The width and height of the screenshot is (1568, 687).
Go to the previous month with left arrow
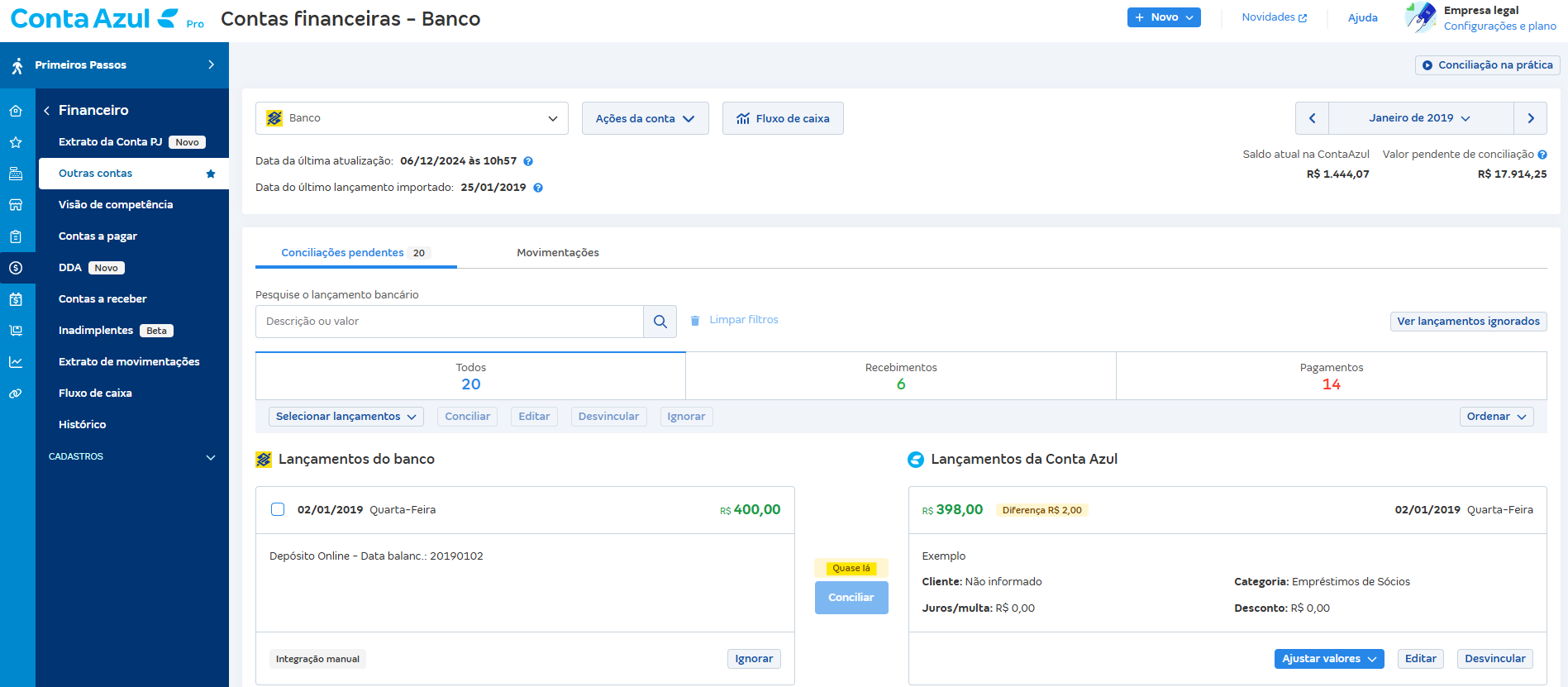(1312, 118)
